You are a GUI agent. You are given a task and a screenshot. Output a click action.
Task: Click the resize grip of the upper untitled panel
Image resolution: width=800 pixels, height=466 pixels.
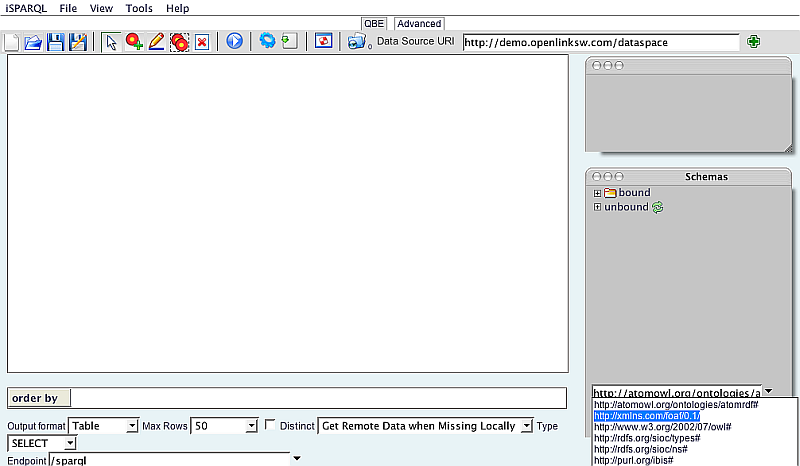pos(788,149)
